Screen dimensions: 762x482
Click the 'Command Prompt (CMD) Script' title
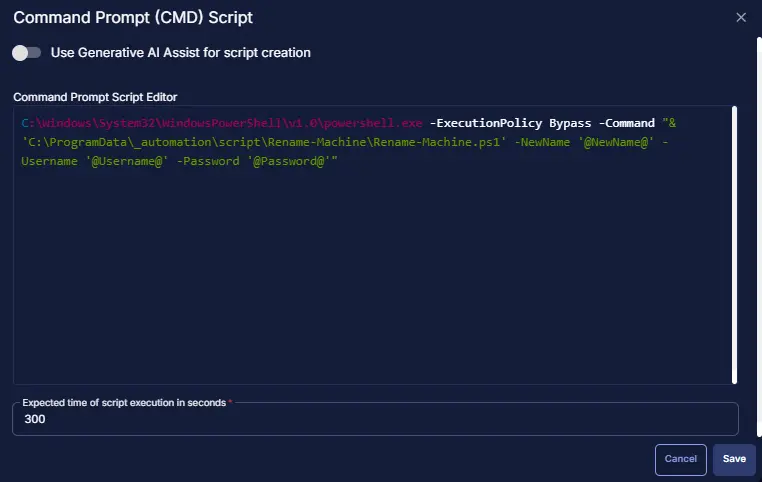click(x=133, y=17)
